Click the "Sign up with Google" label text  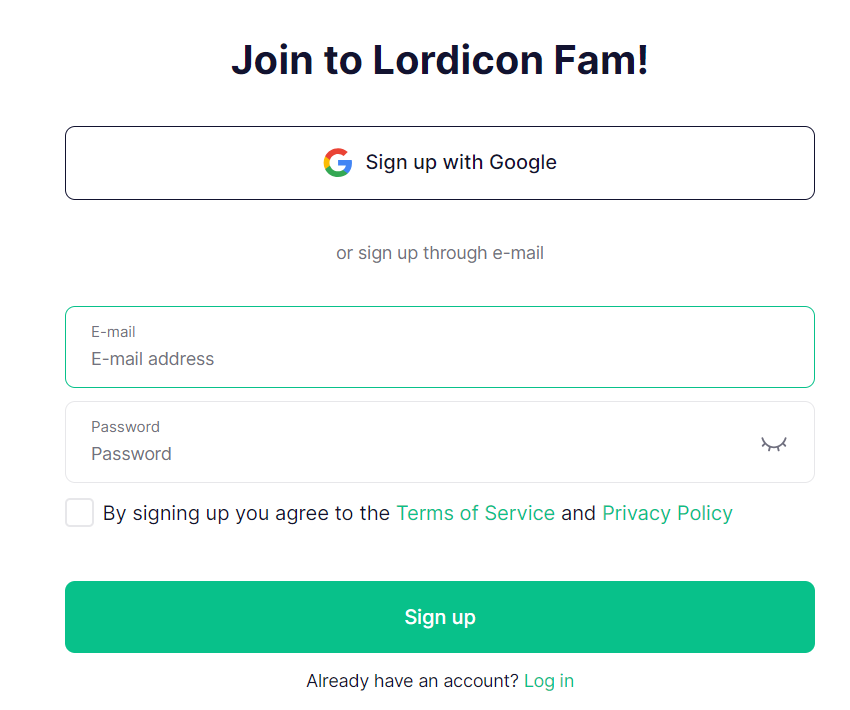[461, 162]
